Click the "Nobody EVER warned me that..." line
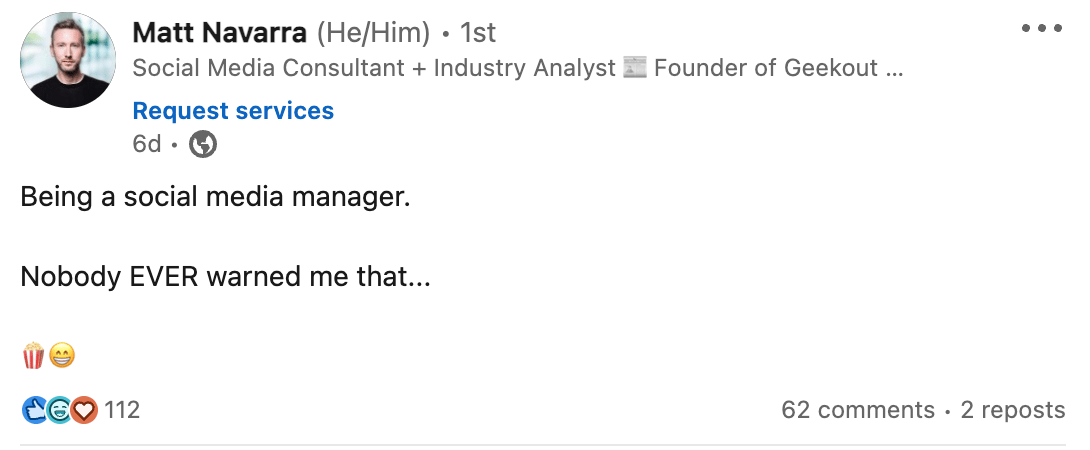This screenshot has height=450, width=1090. click(x=225, y=276)
